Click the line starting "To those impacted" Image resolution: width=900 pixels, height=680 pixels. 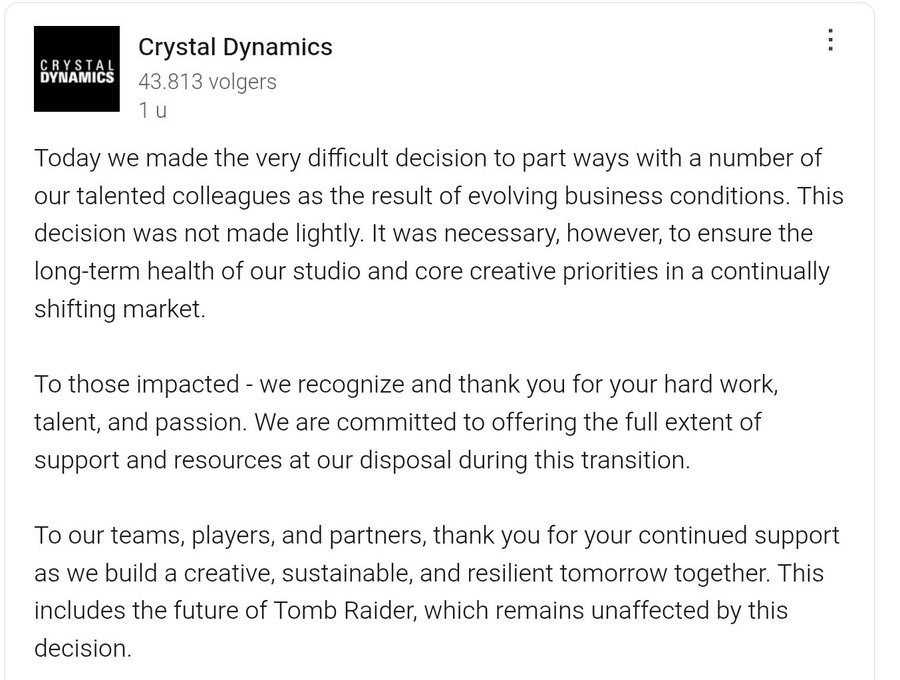coord(406,384)
